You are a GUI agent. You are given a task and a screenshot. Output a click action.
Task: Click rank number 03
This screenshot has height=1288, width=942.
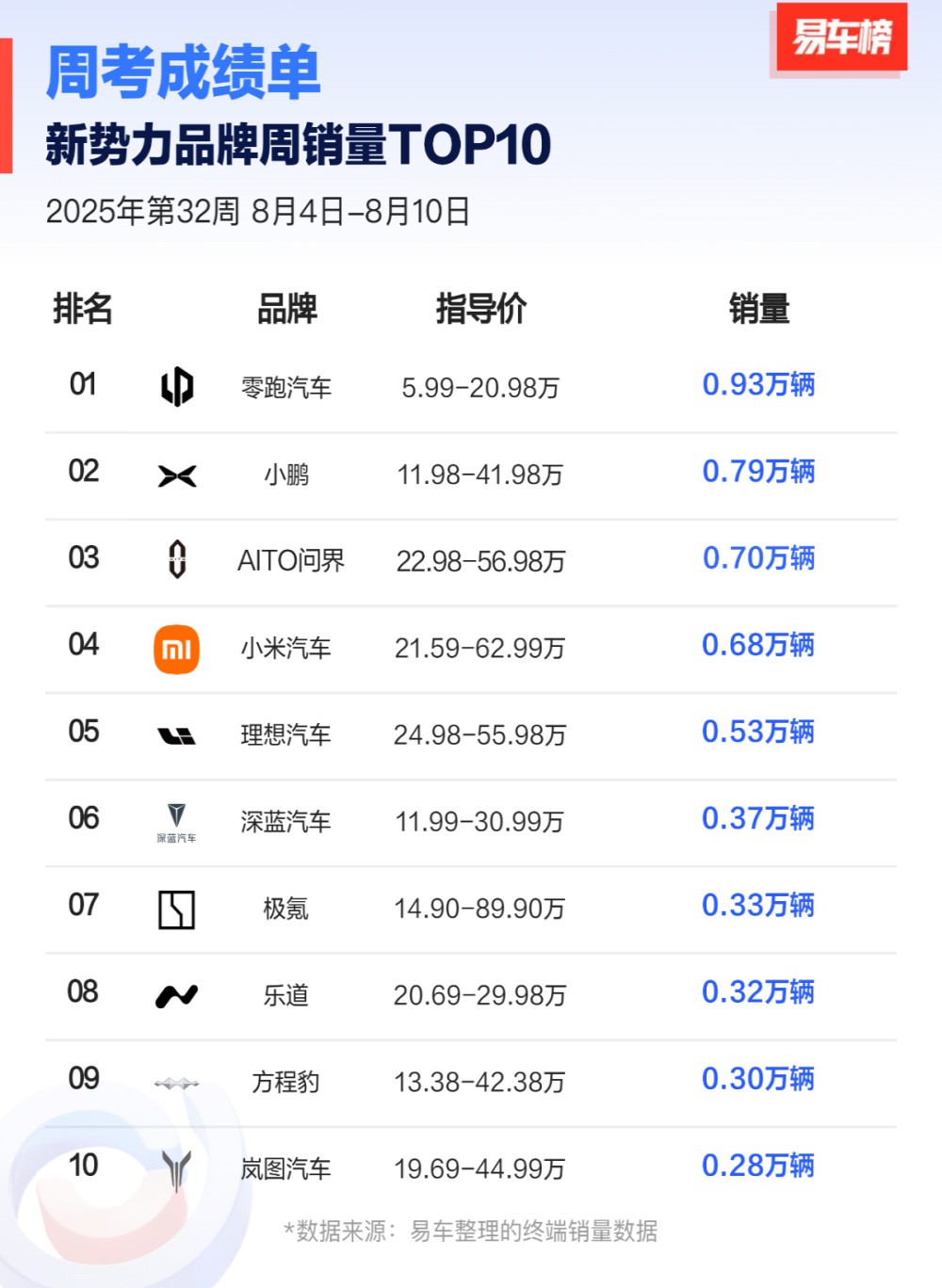point(83,557)
